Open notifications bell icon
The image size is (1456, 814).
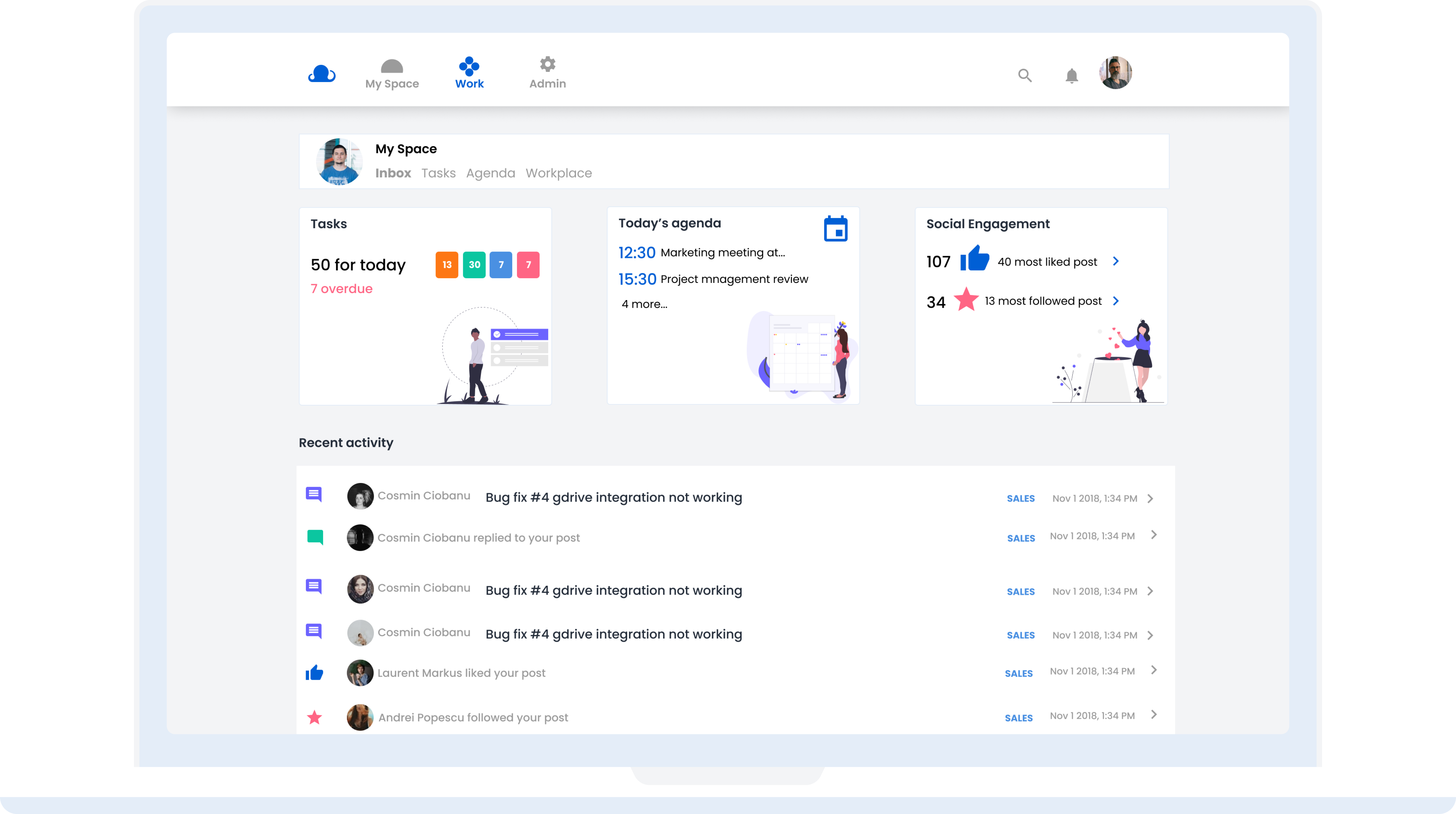(x=1071, y=75)
